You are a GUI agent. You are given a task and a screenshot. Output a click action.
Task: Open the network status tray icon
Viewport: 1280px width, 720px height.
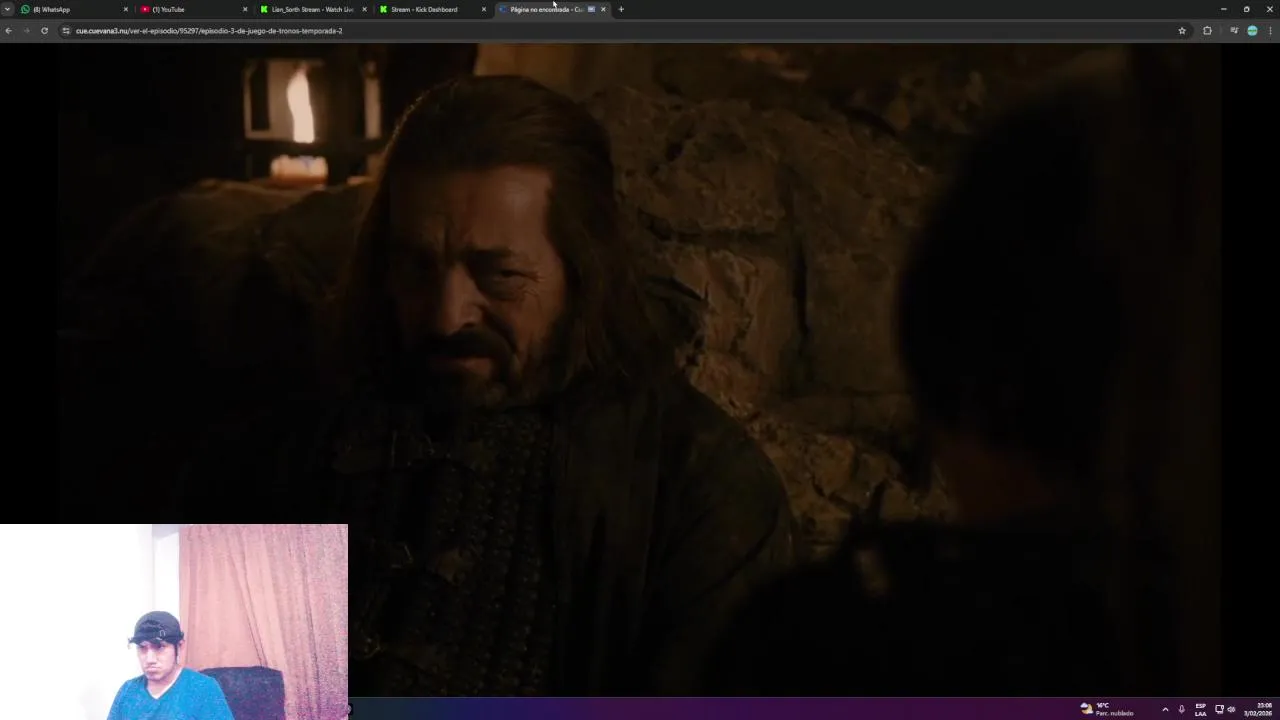pos(1219,709)
